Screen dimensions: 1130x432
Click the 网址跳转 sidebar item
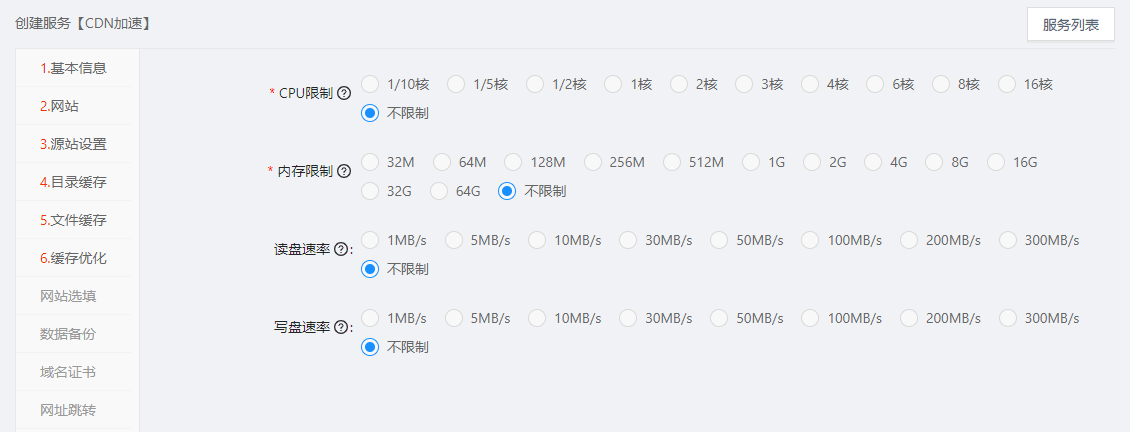(x=68, y=410)
